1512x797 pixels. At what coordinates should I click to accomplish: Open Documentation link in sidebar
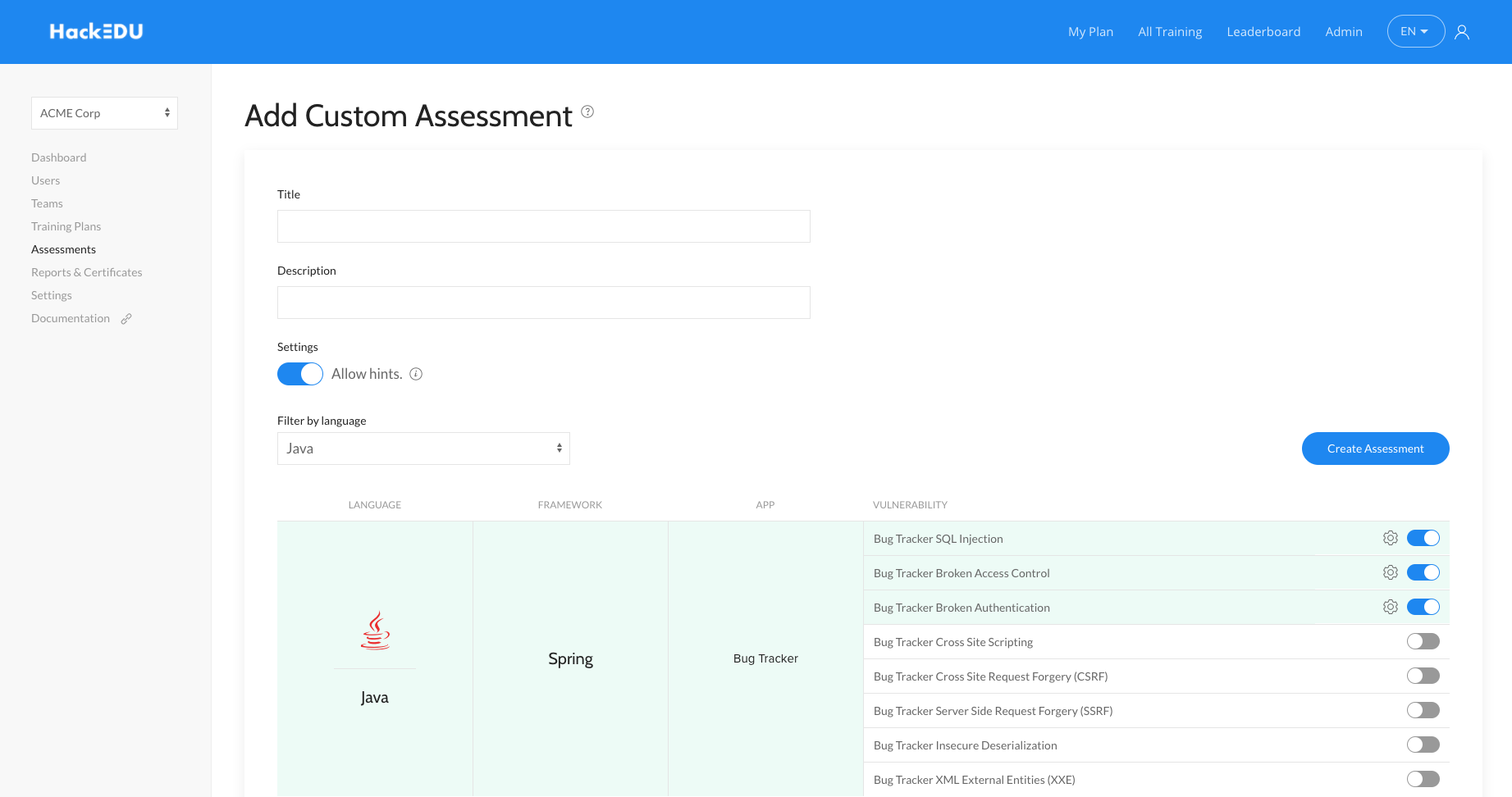coord(71,318)
